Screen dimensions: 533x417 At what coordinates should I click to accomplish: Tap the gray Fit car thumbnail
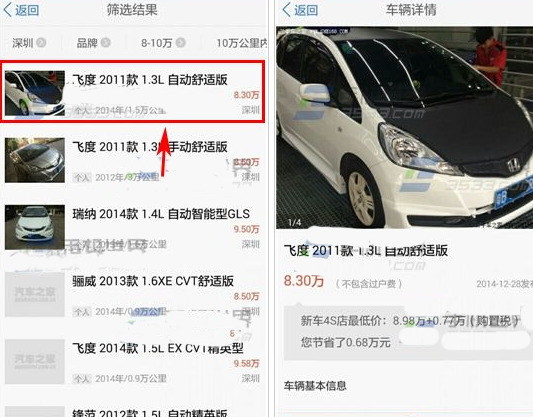[35, 160]
